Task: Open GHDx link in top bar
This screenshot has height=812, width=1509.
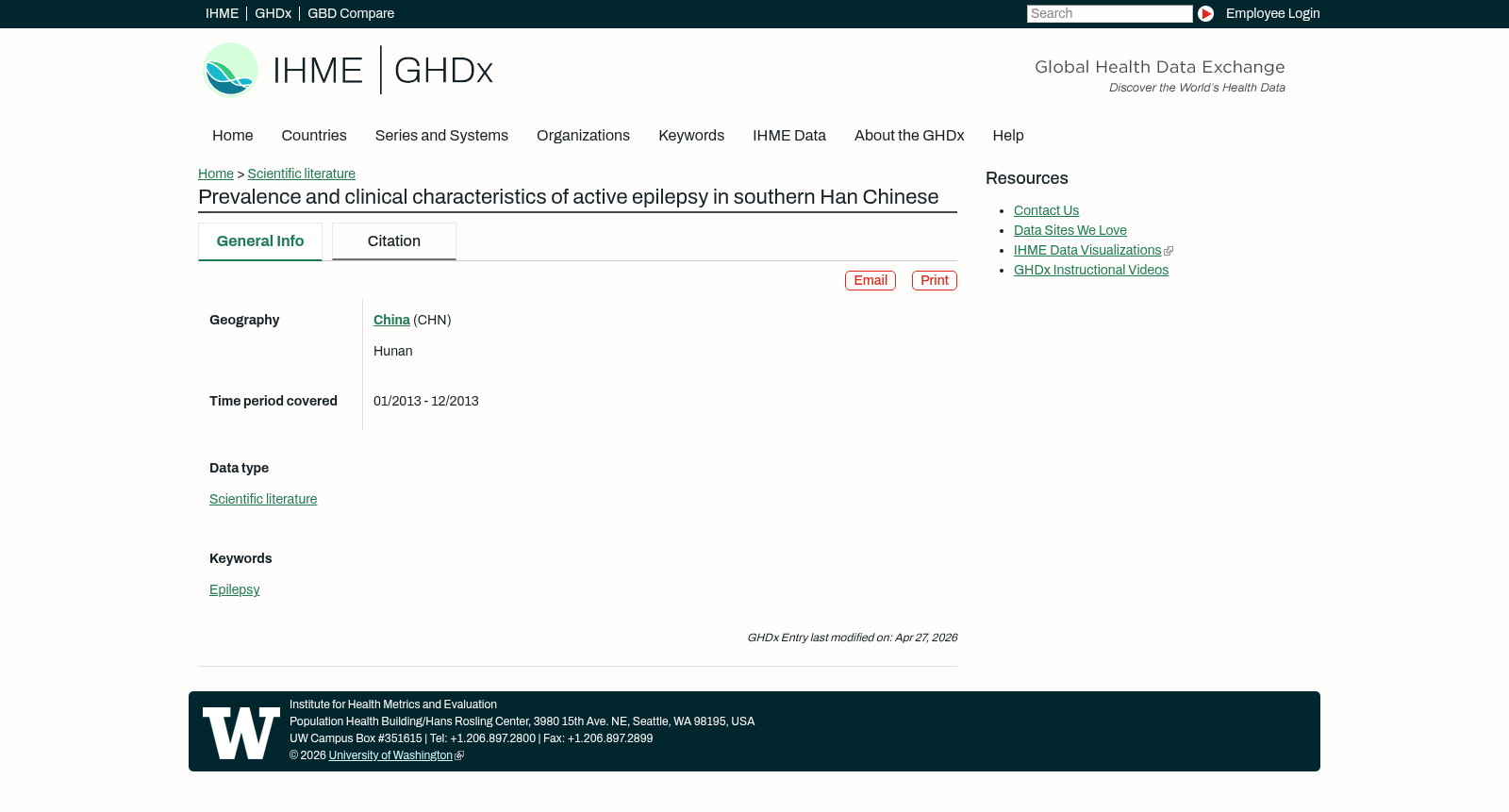Action: pyautogui.click(x=273, y=13)
